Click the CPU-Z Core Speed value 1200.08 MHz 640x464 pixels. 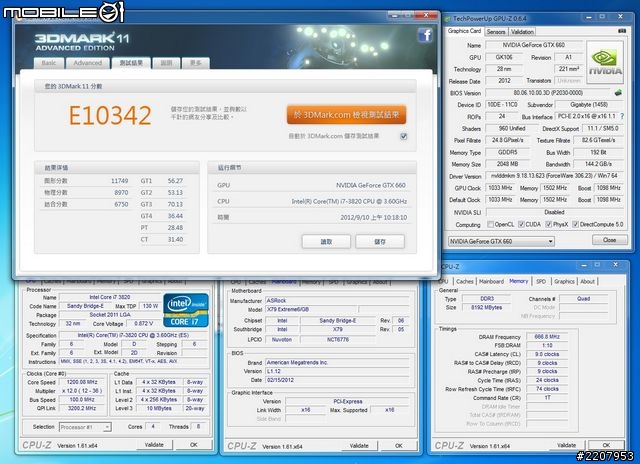pos(82,382)
